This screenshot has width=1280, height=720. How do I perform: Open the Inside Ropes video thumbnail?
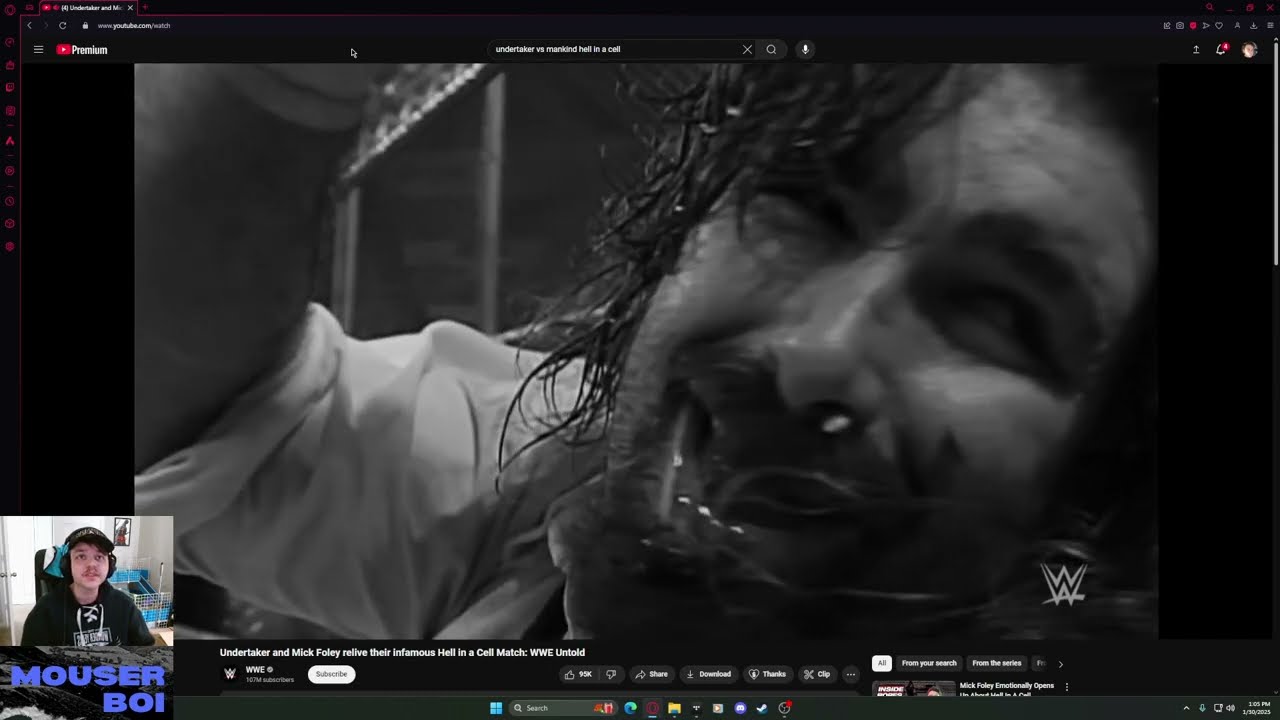[913, 689]
